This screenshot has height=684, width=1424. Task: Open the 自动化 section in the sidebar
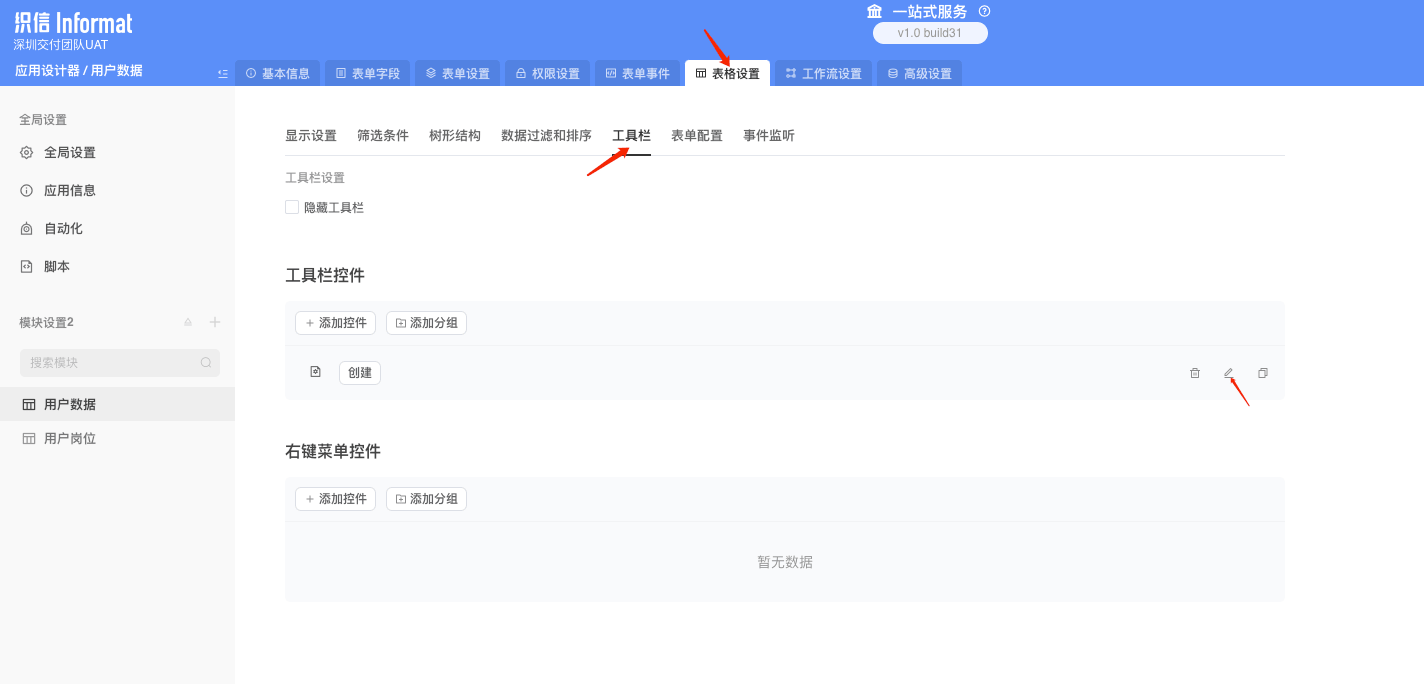[x=60, y=228]
